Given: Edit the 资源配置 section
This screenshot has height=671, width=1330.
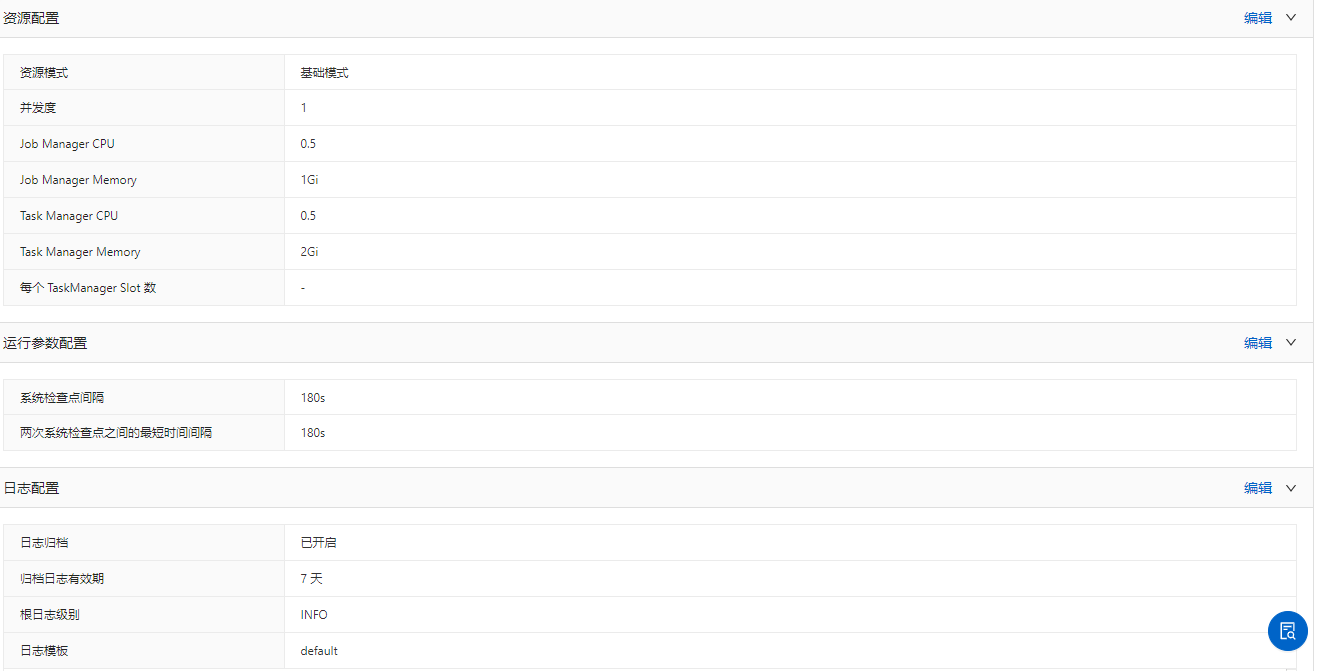Looking at the screenshot, I should coord(1258,18).
